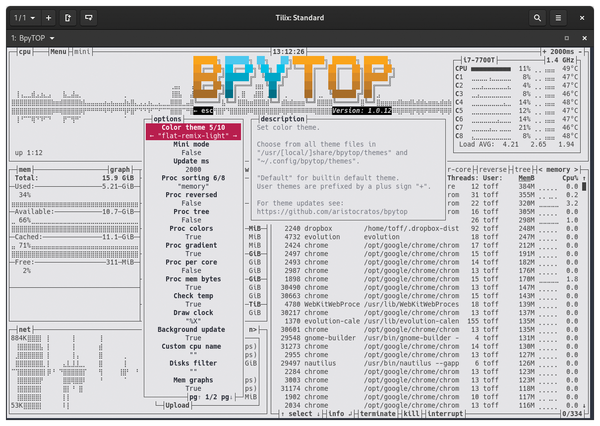Select the Update ms option
Viewport: 600px width, 426px height.
point(191,165)
